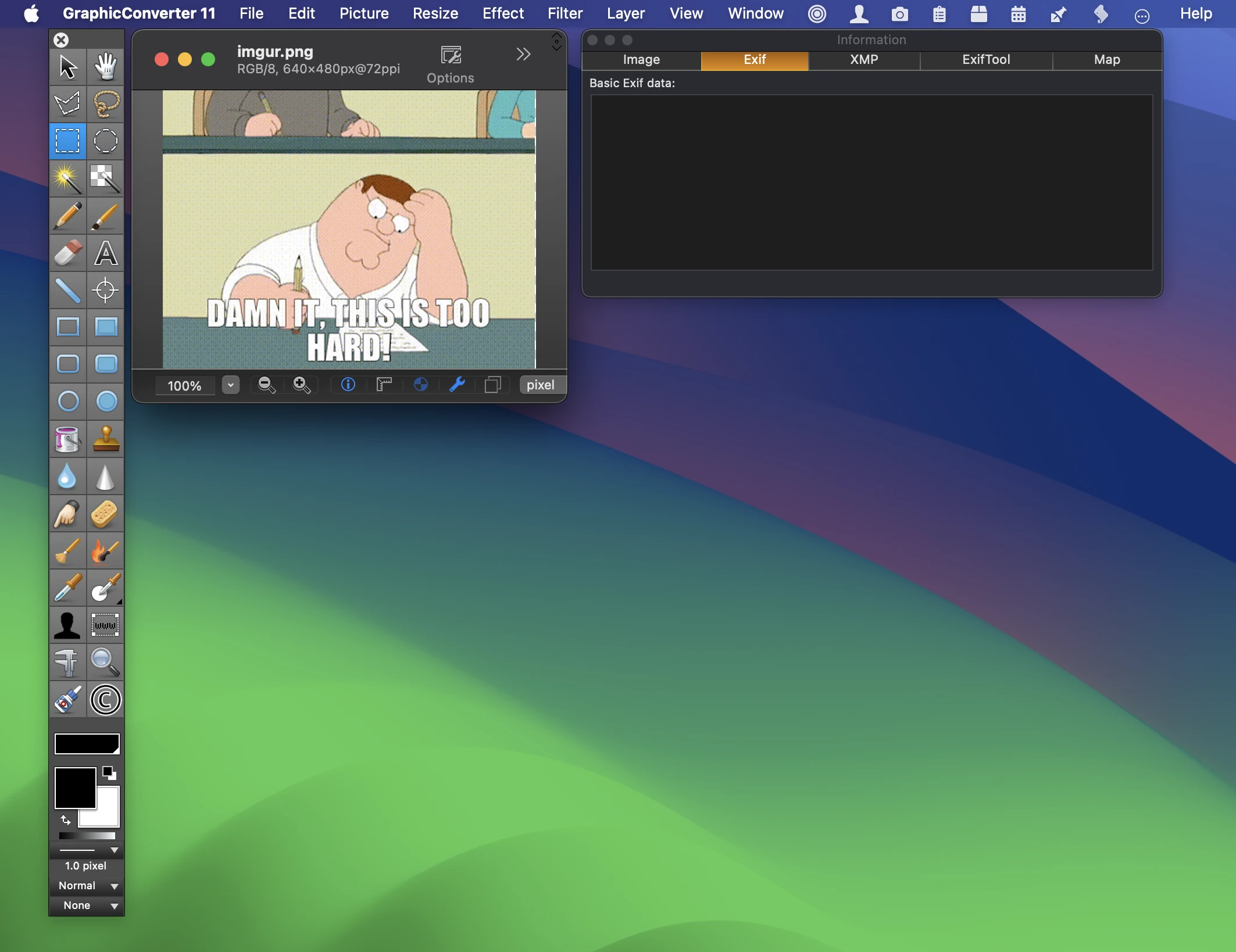1236x952 pixels.
Task: Select the Magic Wand tool
Action: coord(68,178)
